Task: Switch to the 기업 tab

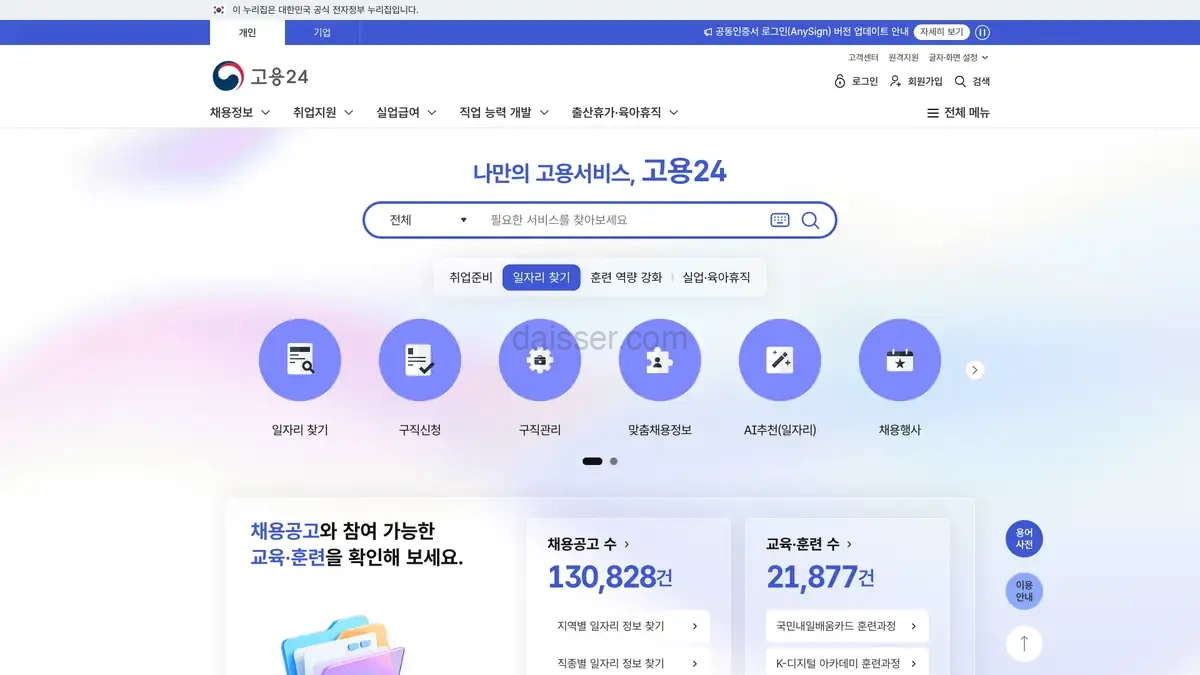Action: click(x=322, y=32)
